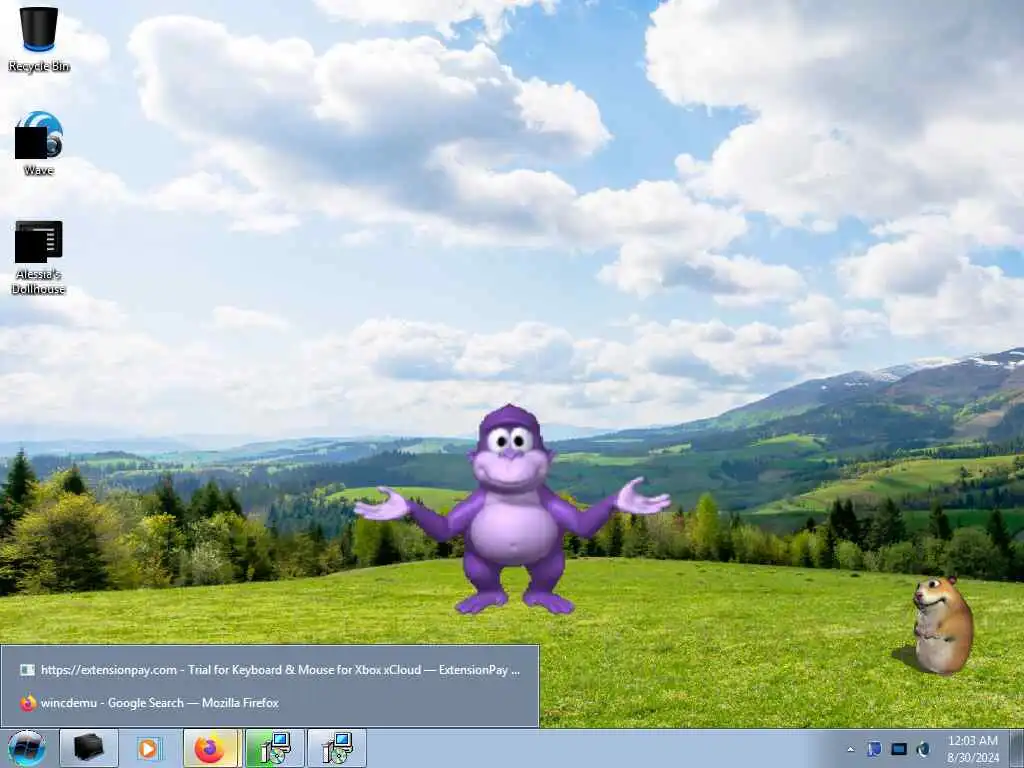Viewport: 1024px width, 768px height.
Task: Click the Firefox taskbar button
Action: [x=210, y=748]
